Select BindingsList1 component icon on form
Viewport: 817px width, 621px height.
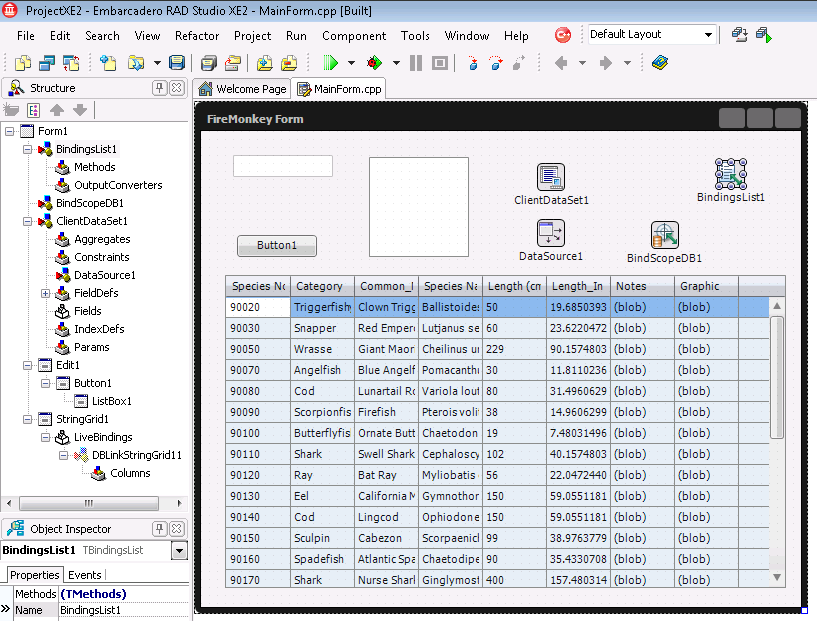click(x=731, y=174)
